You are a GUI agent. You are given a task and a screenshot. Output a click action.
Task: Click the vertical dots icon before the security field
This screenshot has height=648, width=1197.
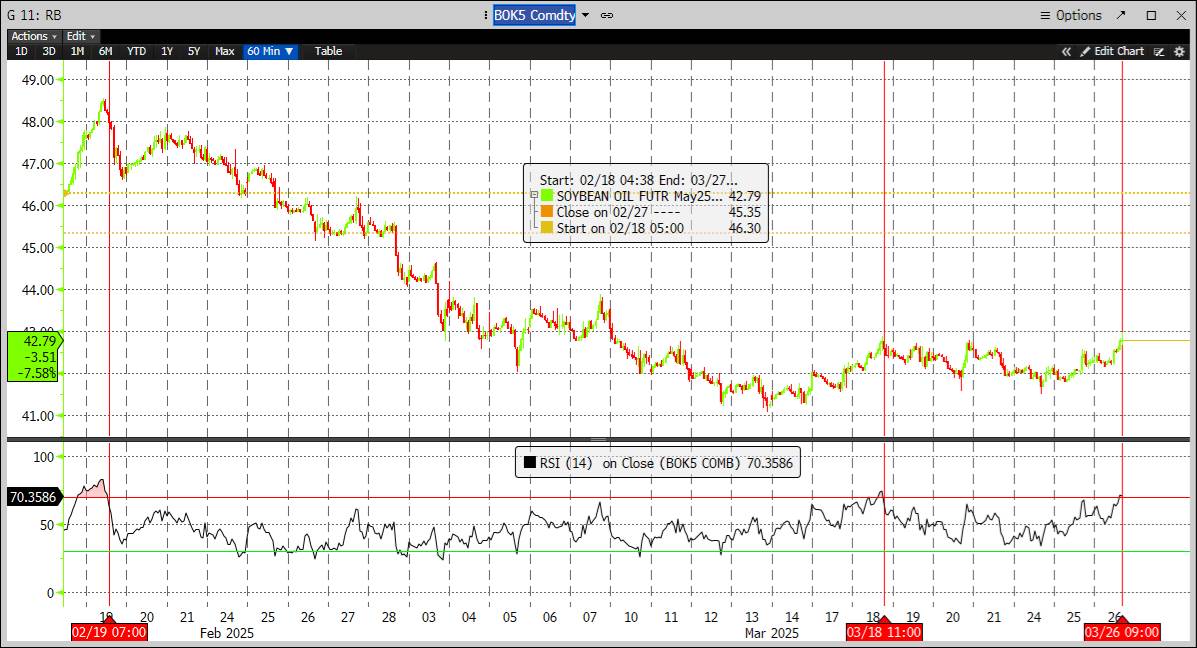coord(486,15)
